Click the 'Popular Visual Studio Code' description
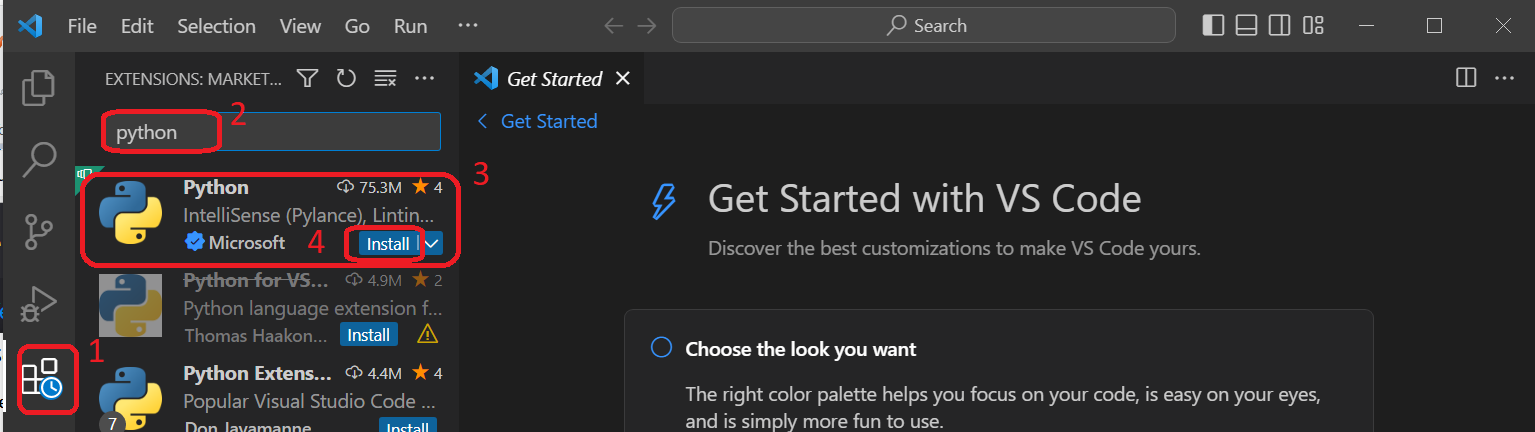 [x=309, y=401]
